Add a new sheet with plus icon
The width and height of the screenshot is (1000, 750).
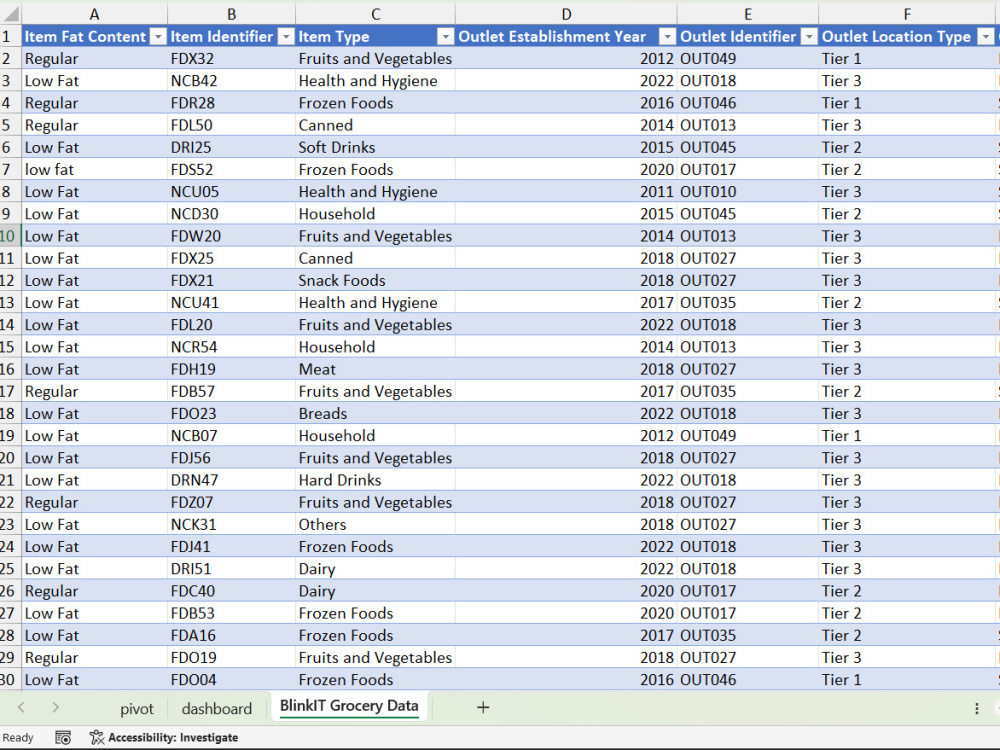483,707
